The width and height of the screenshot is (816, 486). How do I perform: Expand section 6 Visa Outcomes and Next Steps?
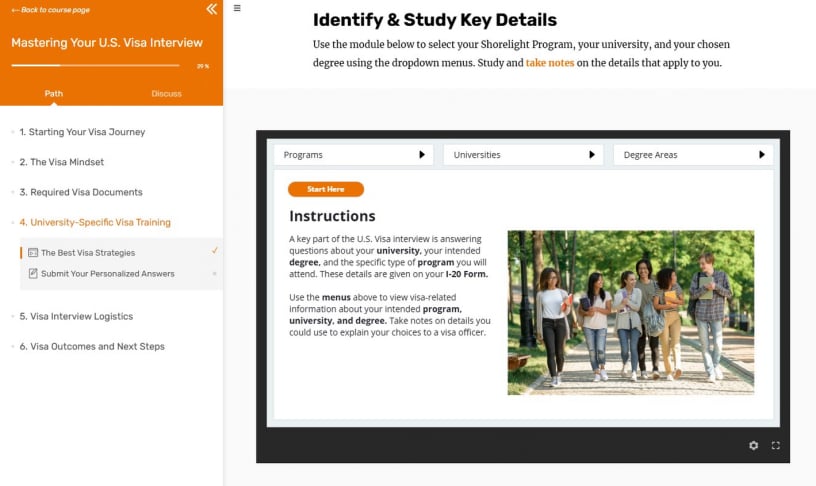tap(92, 347)
